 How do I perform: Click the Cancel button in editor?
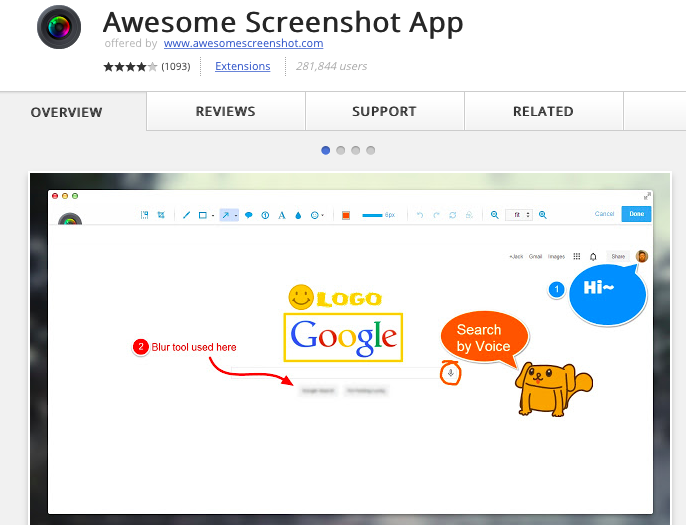604,214
